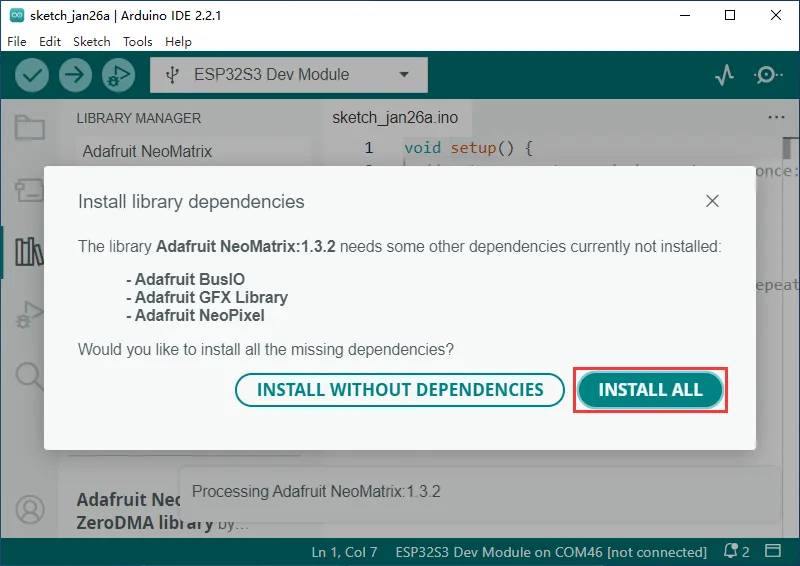Open the Sketch menu
Image resolution: width=800 pixels, height=566 pixels.
92,42
